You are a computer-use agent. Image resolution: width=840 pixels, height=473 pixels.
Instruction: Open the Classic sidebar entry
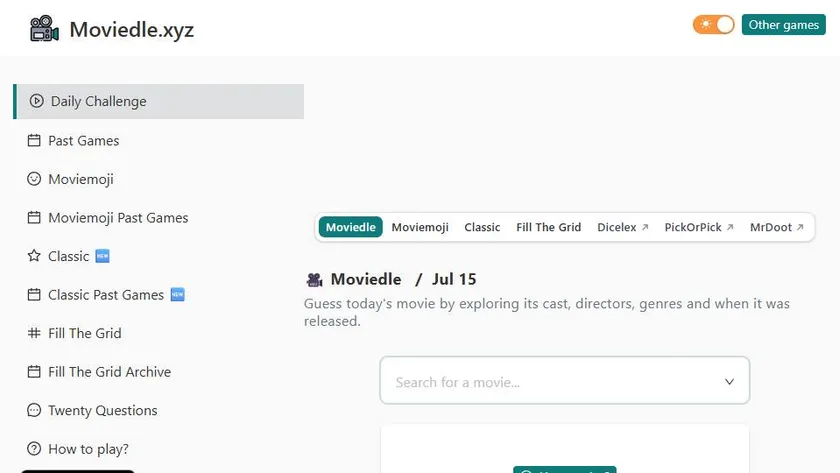click(69, 256)
